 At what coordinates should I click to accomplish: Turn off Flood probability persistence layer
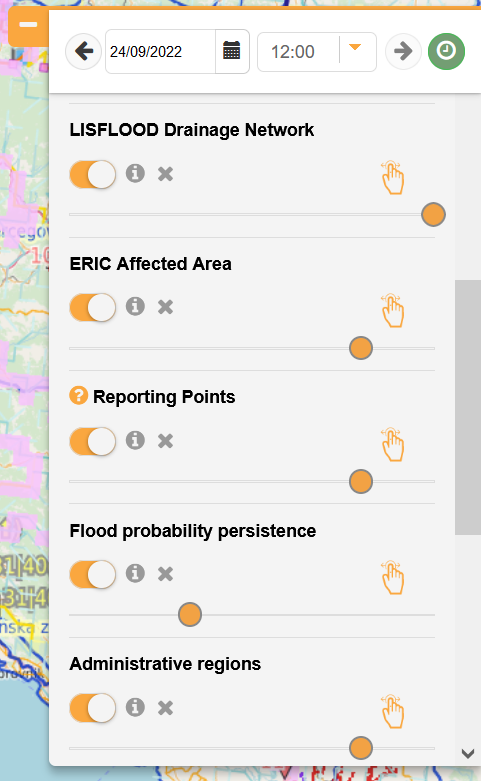pos(93,574)
